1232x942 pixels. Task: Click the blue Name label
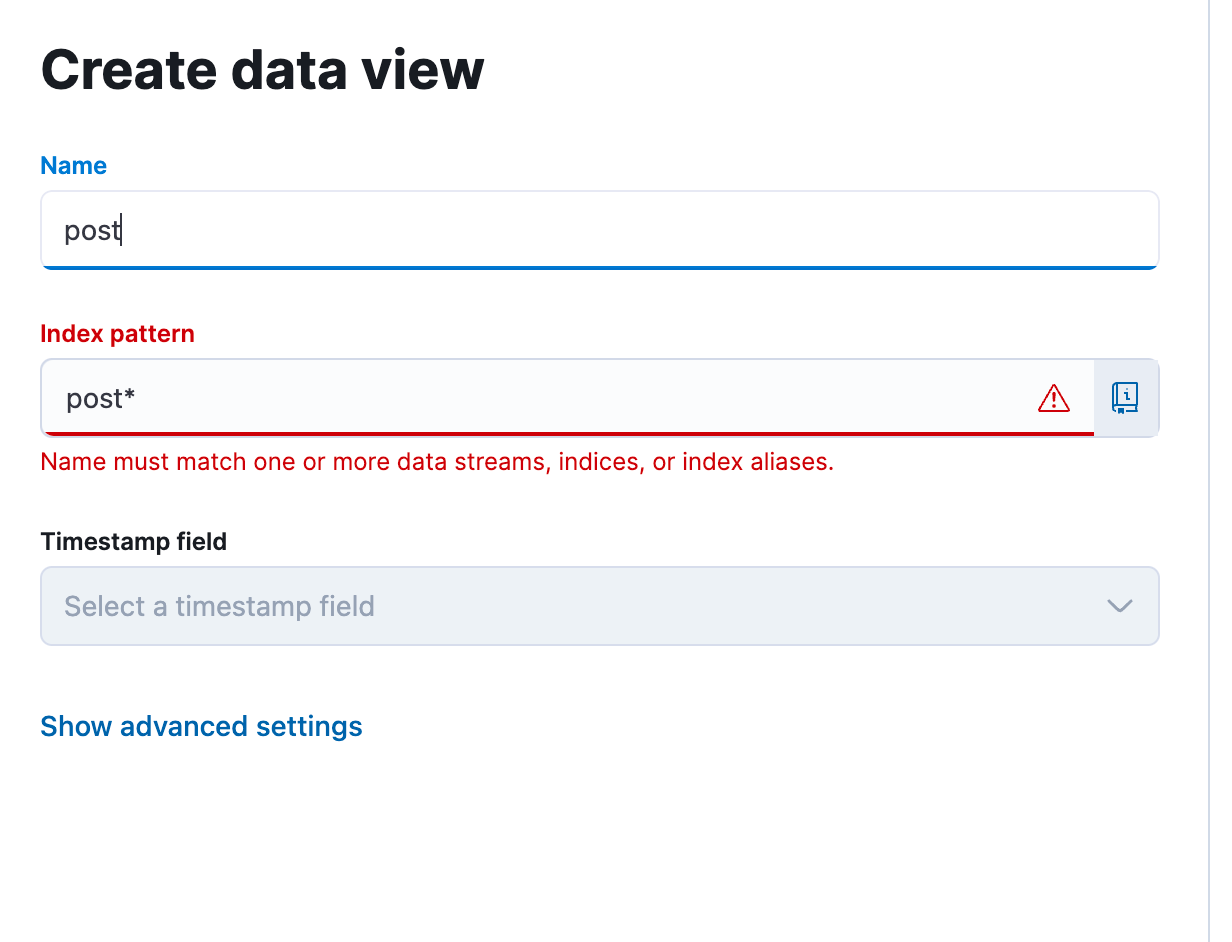pos(73,166)
